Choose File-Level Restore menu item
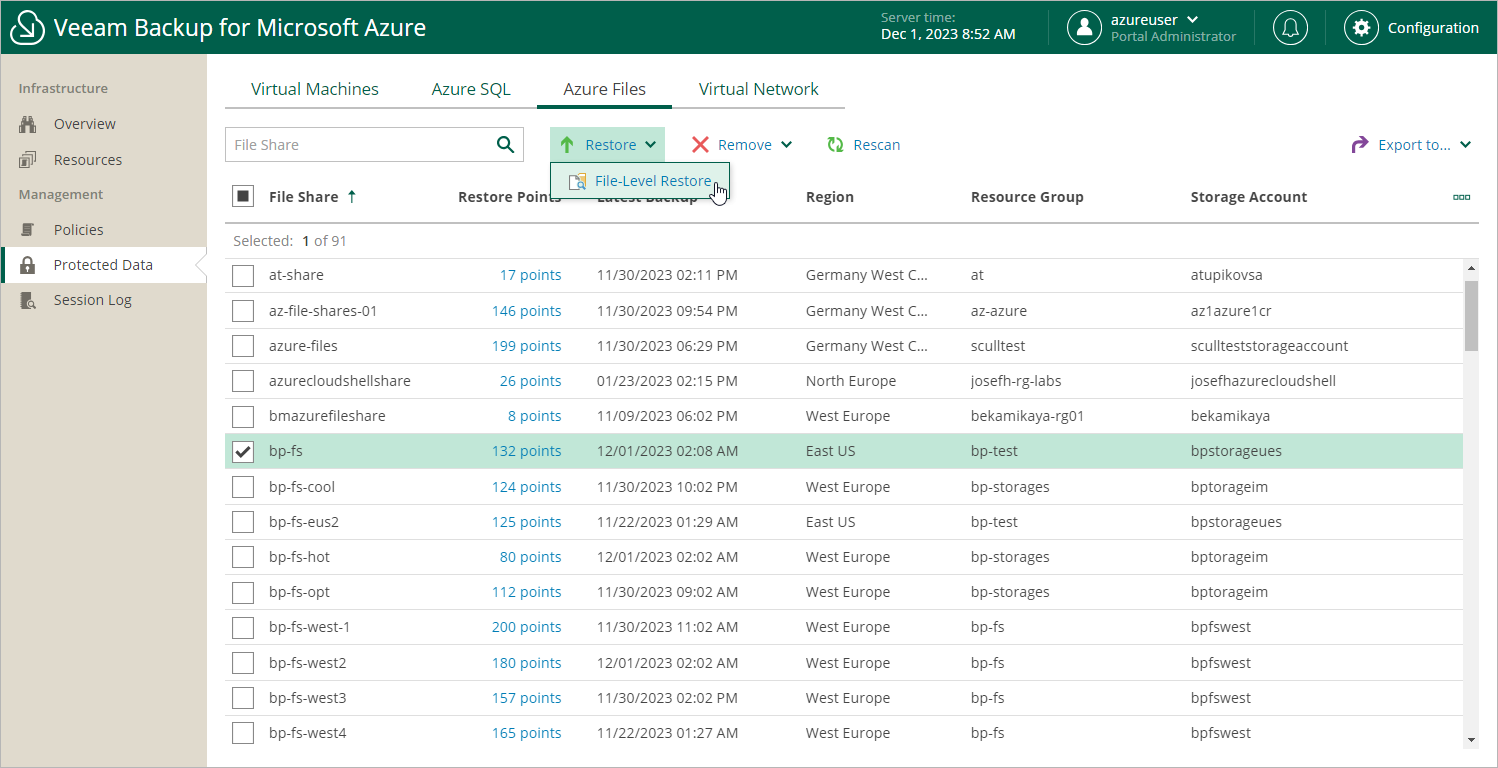 point(640,181)
